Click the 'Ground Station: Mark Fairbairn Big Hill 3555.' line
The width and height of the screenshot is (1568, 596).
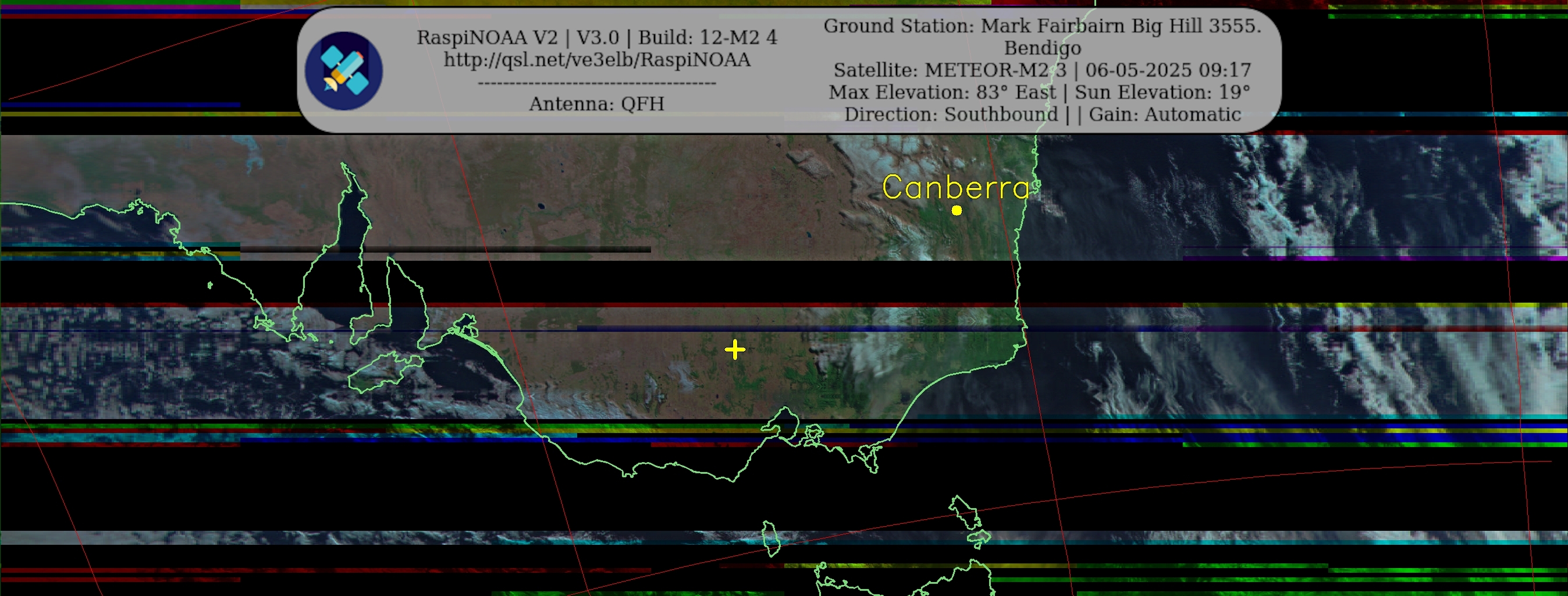(x=1042, y=26)
